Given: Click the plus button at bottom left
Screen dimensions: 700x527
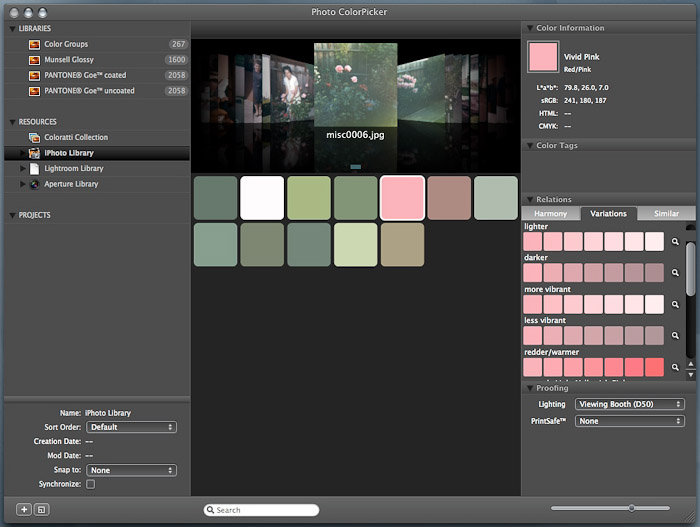Looking at the screenshot, I should tap(24, 509).
